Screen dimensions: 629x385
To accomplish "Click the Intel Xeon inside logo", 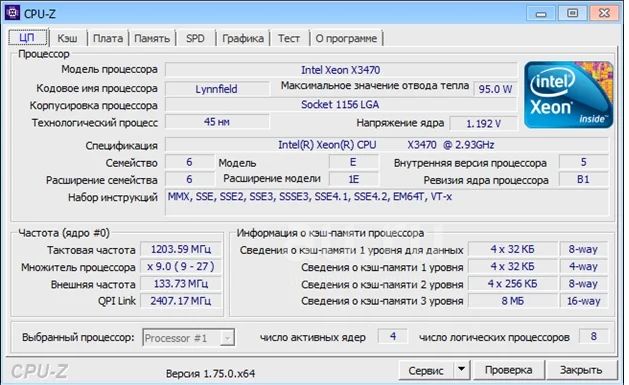I will 568,95.
